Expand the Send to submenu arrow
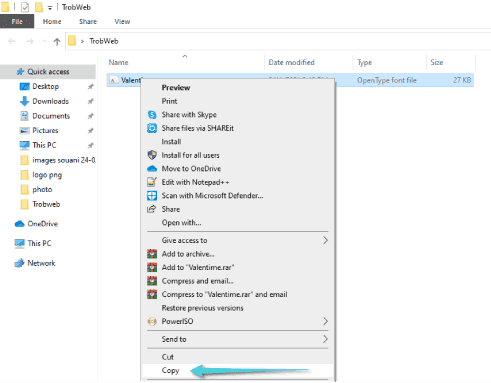 326,339
